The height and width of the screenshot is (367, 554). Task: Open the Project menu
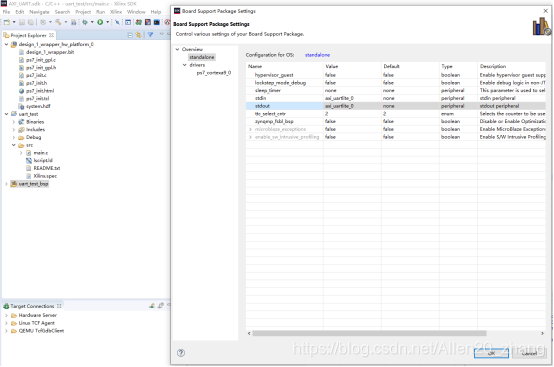[x=83, y=12]
